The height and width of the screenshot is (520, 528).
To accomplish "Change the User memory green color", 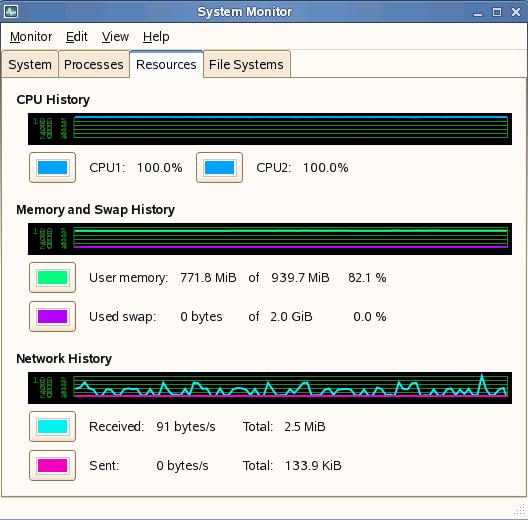I will 53,278.
